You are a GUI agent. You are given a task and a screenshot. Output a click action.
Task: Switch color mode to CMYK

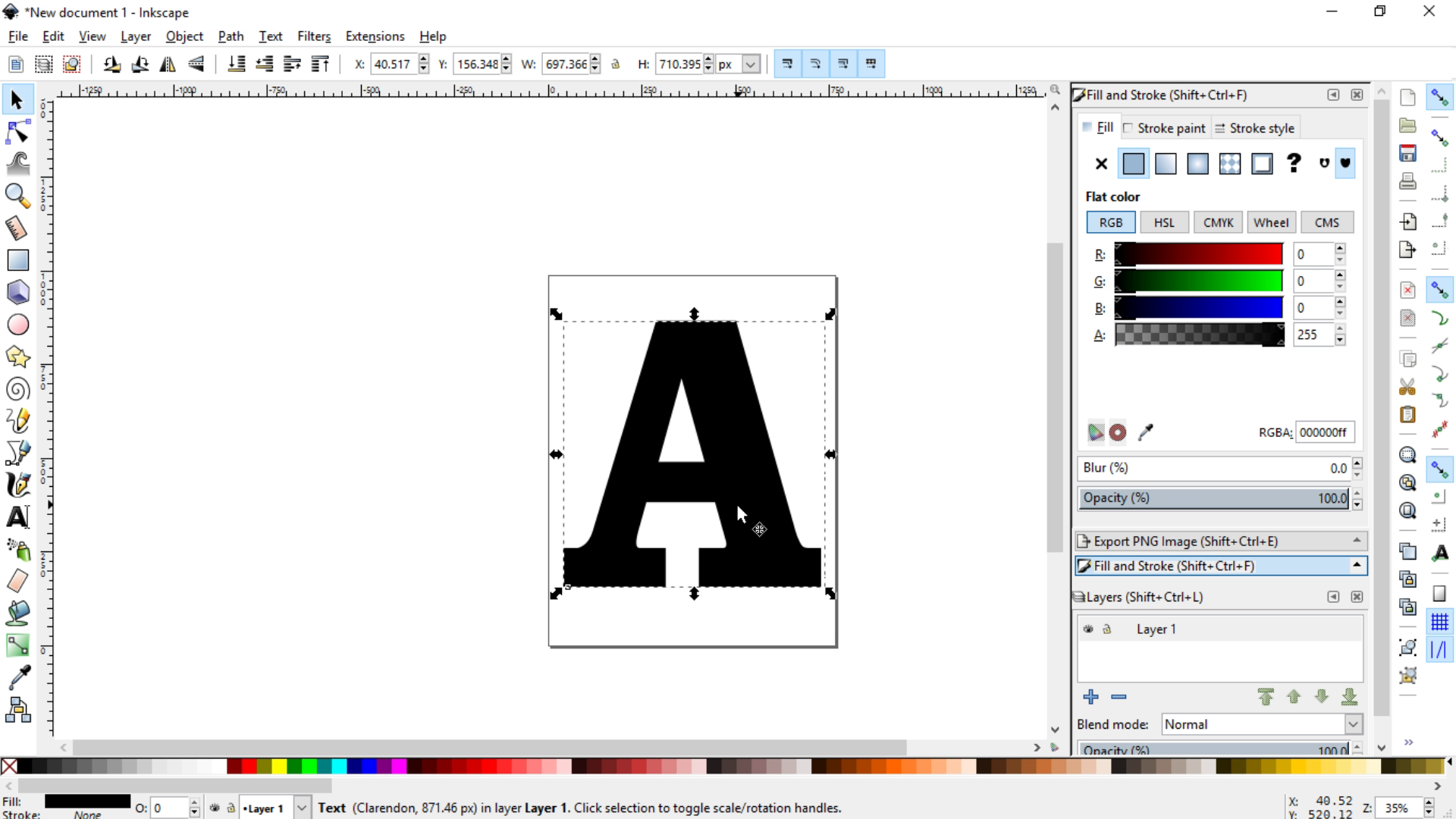click(x=1218, y=223)
